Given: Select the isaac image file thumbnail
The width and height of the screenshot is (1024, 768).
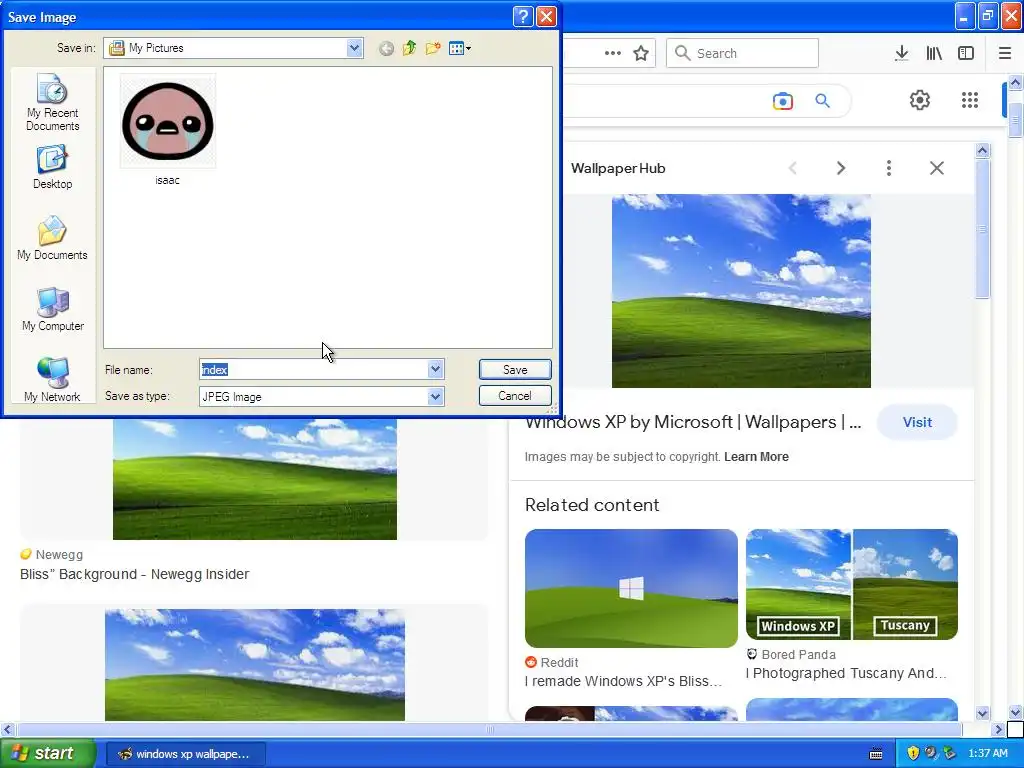Looking at the screenshot, I should (x=168, y=121).
